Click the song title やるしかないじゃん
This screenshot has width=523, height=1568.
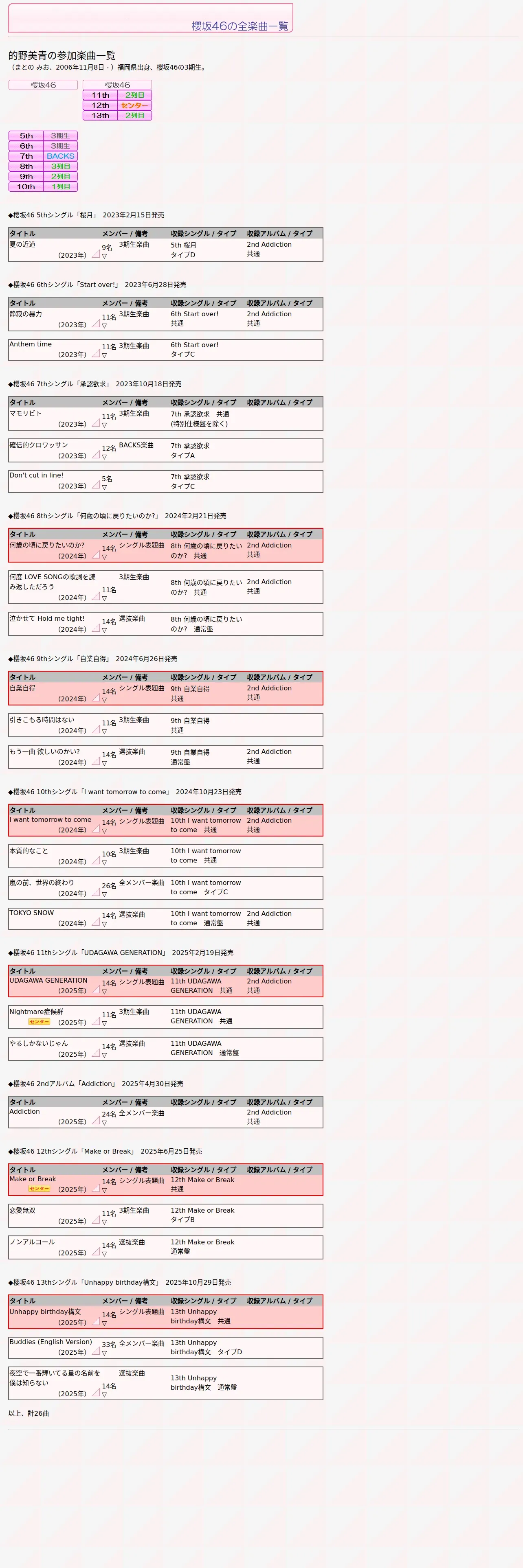[38, 1043]
